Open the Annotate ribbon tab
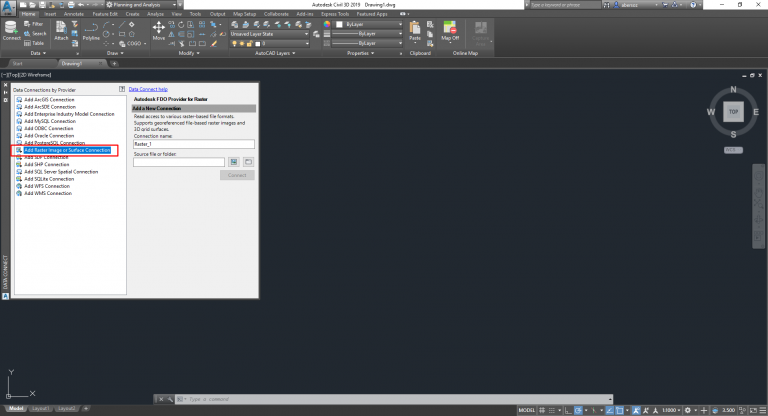The image size is (768, 416). coord(74,14)
